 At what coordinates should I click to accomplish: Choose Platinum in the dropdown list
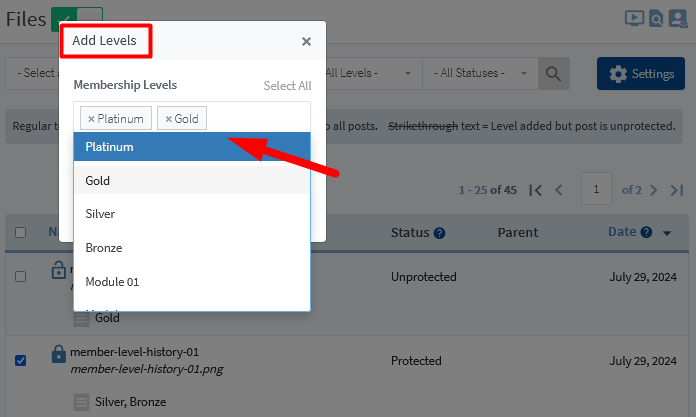click(192, 147)
